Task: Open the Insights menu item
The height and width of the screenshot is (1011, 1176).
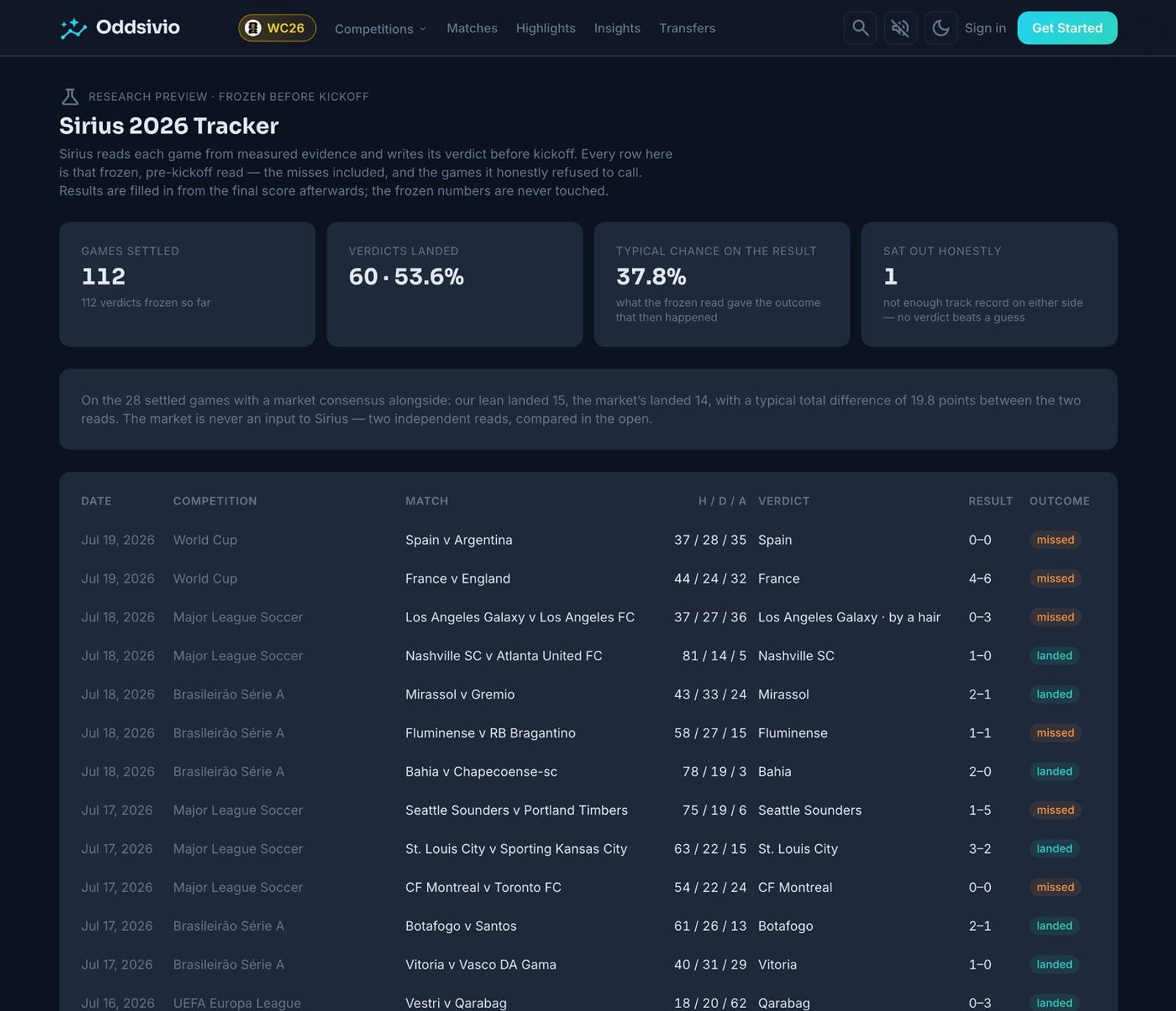Action: [x=617, y=28]
